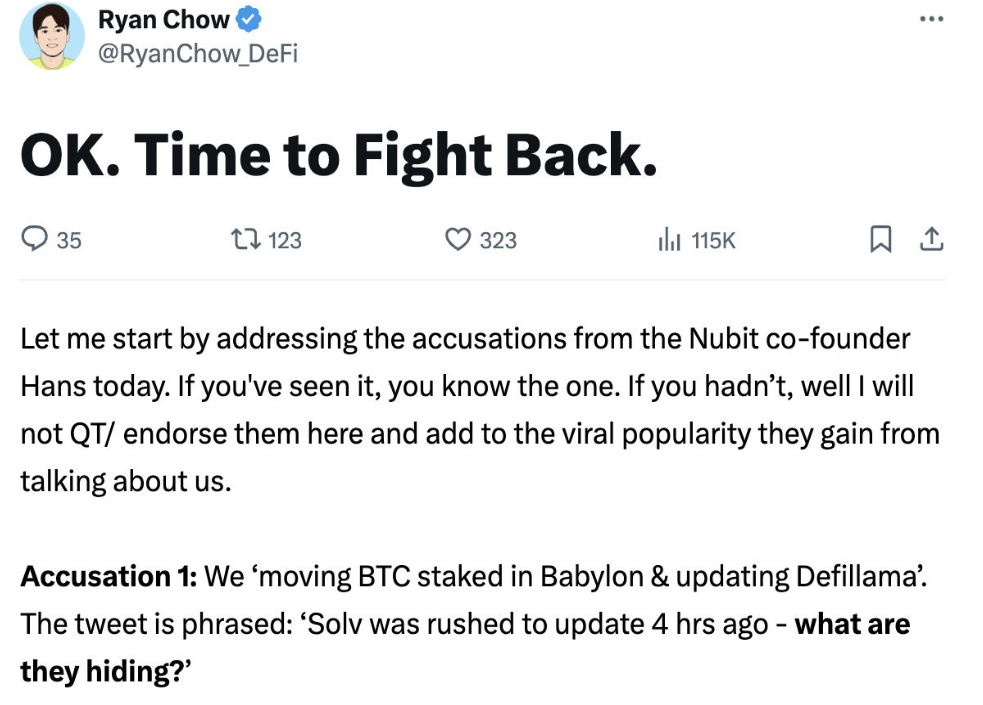Like the post with the heart icon

[x=458, y=239]
